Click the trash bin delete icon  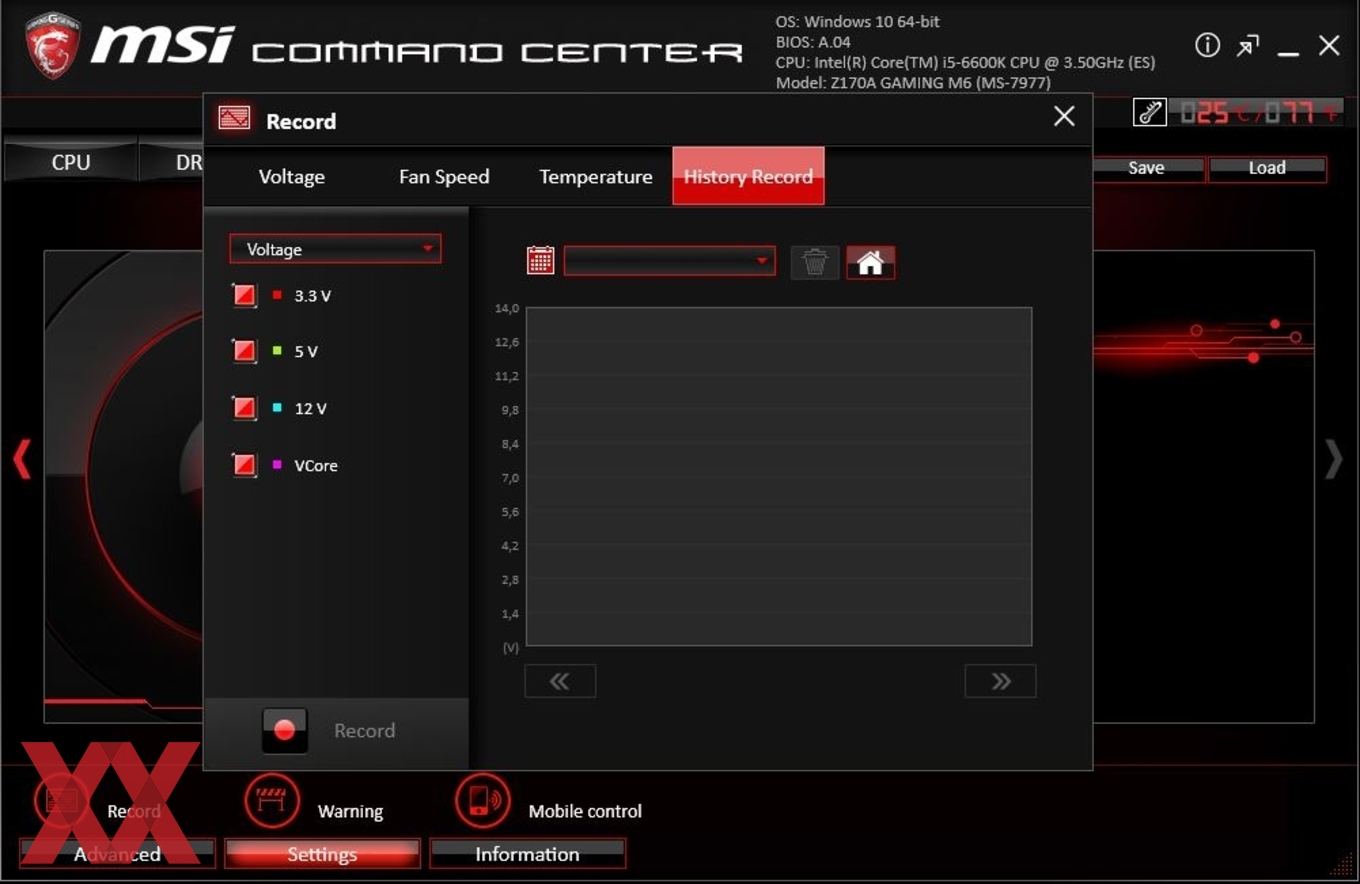point(815,262)
